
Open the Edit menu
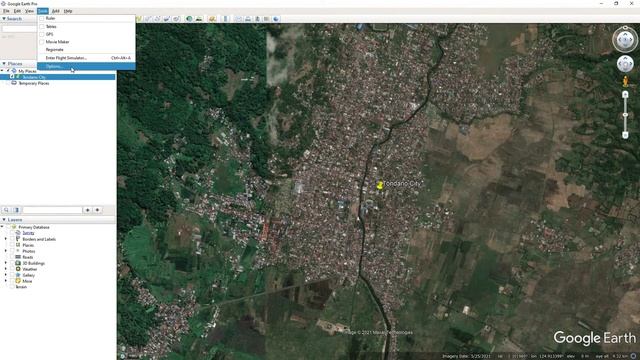click(x=17, y=11)
